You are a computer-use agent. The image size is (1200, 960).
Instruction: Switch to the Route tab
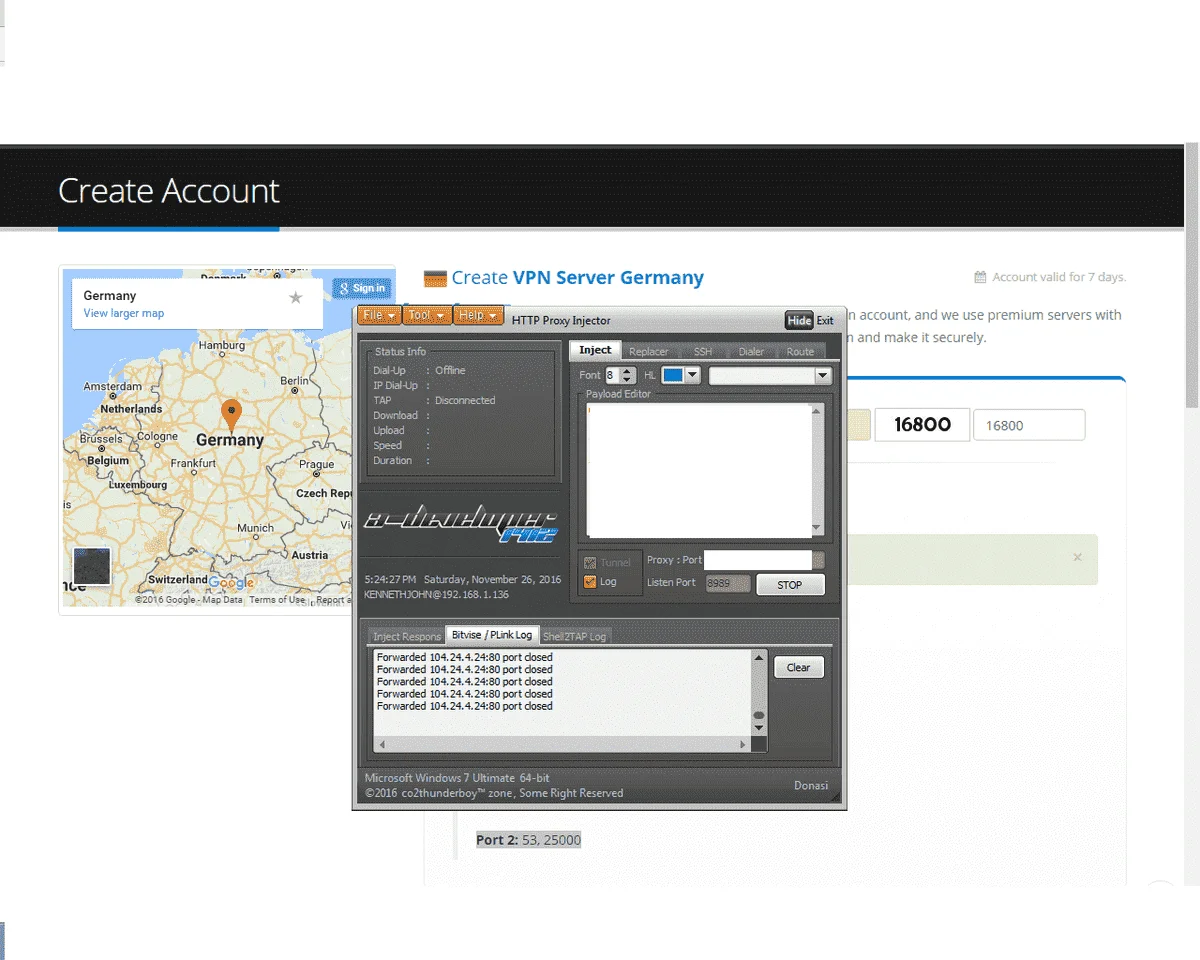[x=800, y=352]
